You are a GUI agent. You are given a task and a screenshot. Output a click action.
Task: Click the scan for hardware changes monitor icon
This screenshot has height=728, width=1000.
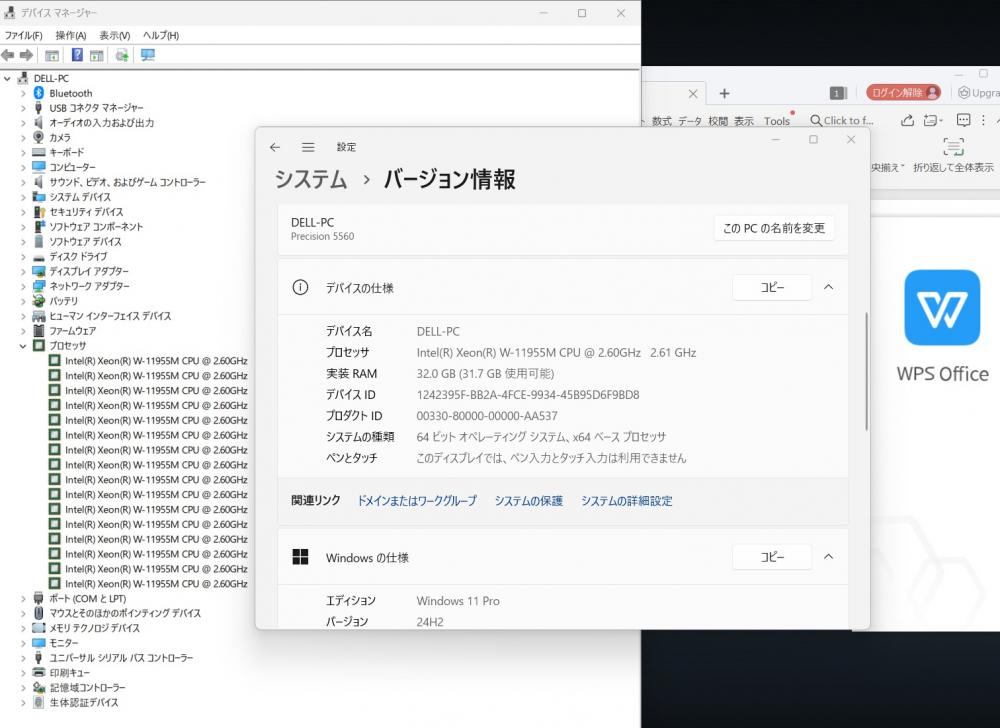click(x=148, y=55)
